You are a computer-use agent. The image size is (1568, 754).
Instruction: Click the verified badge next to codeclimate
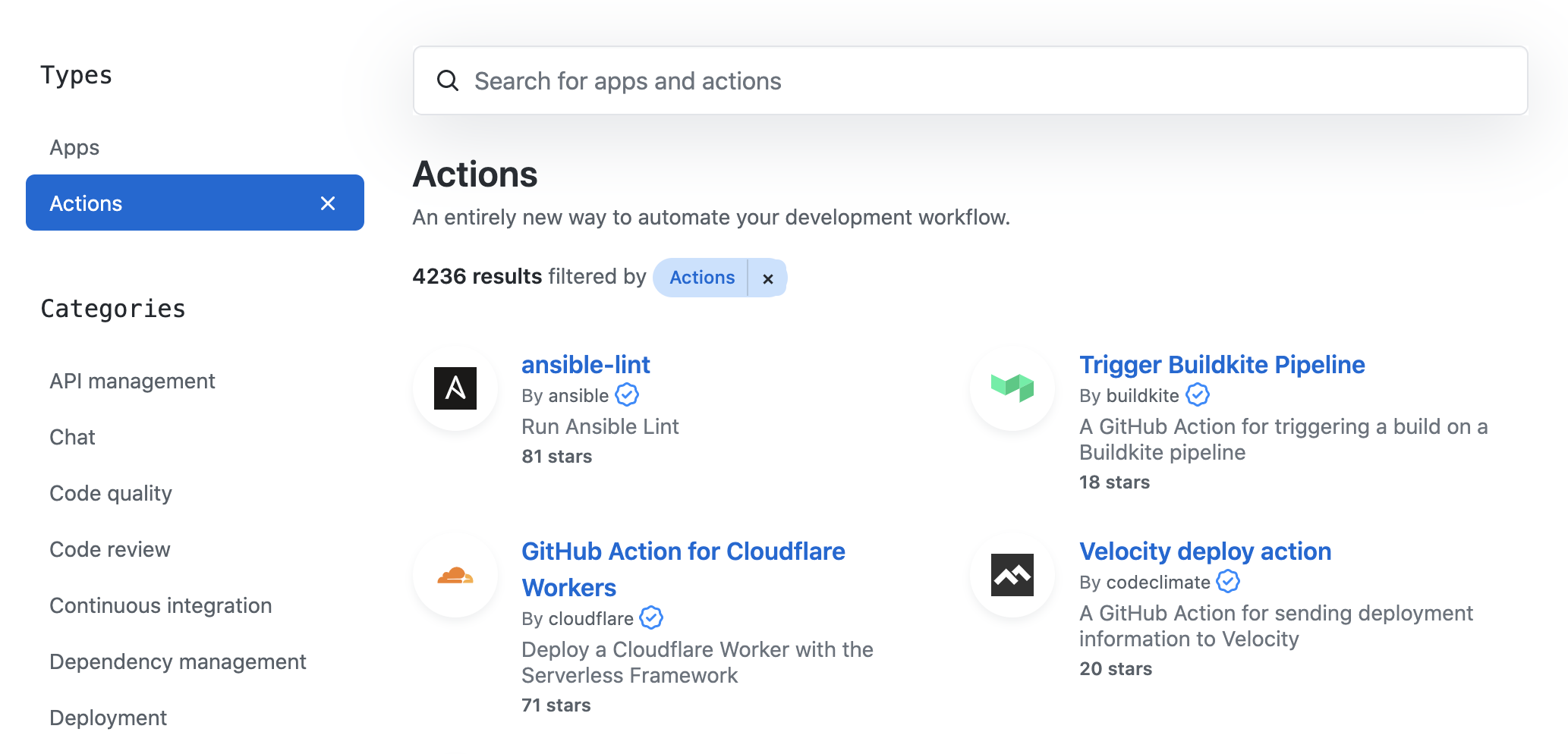coord(1227,582)
